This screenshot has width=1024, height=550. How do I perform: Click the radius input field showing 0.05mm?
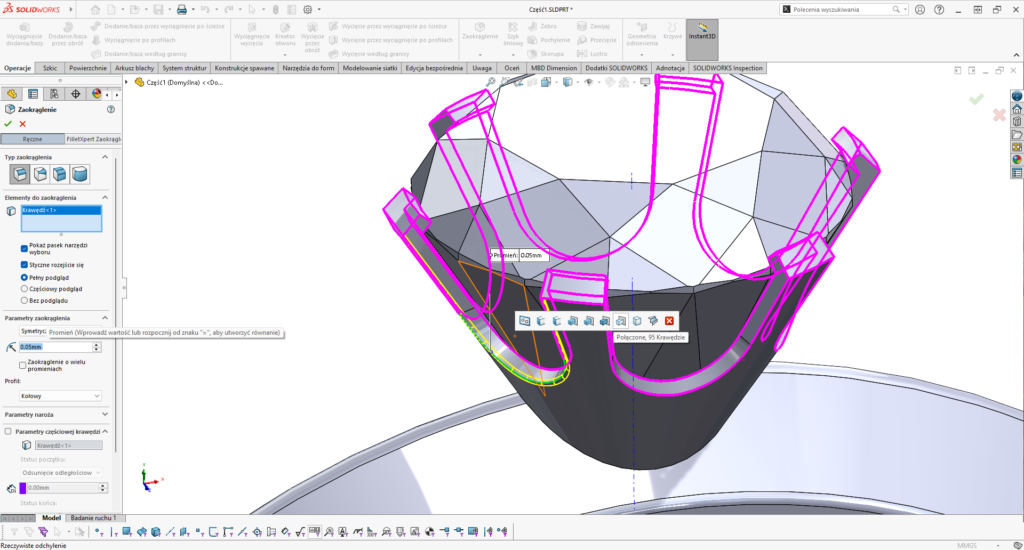click(x=54, y=346)
